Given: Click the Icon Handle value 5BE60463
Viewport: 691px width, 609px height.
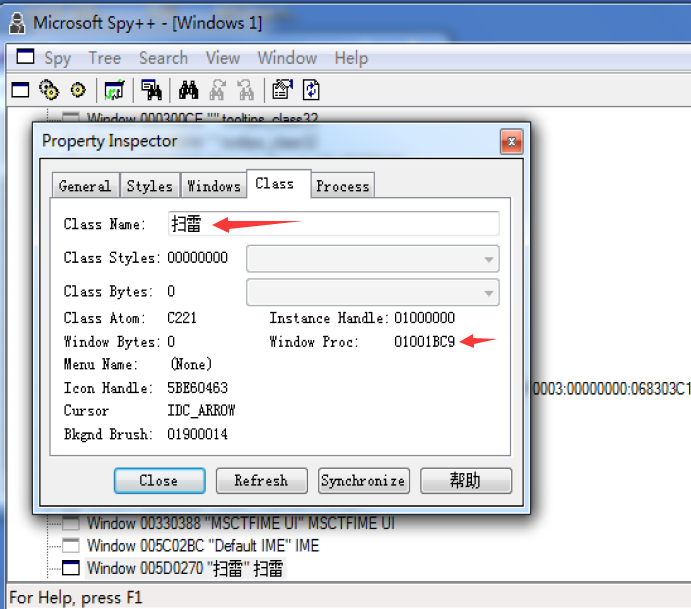Looking at the screenshot, I should point(197,388).
